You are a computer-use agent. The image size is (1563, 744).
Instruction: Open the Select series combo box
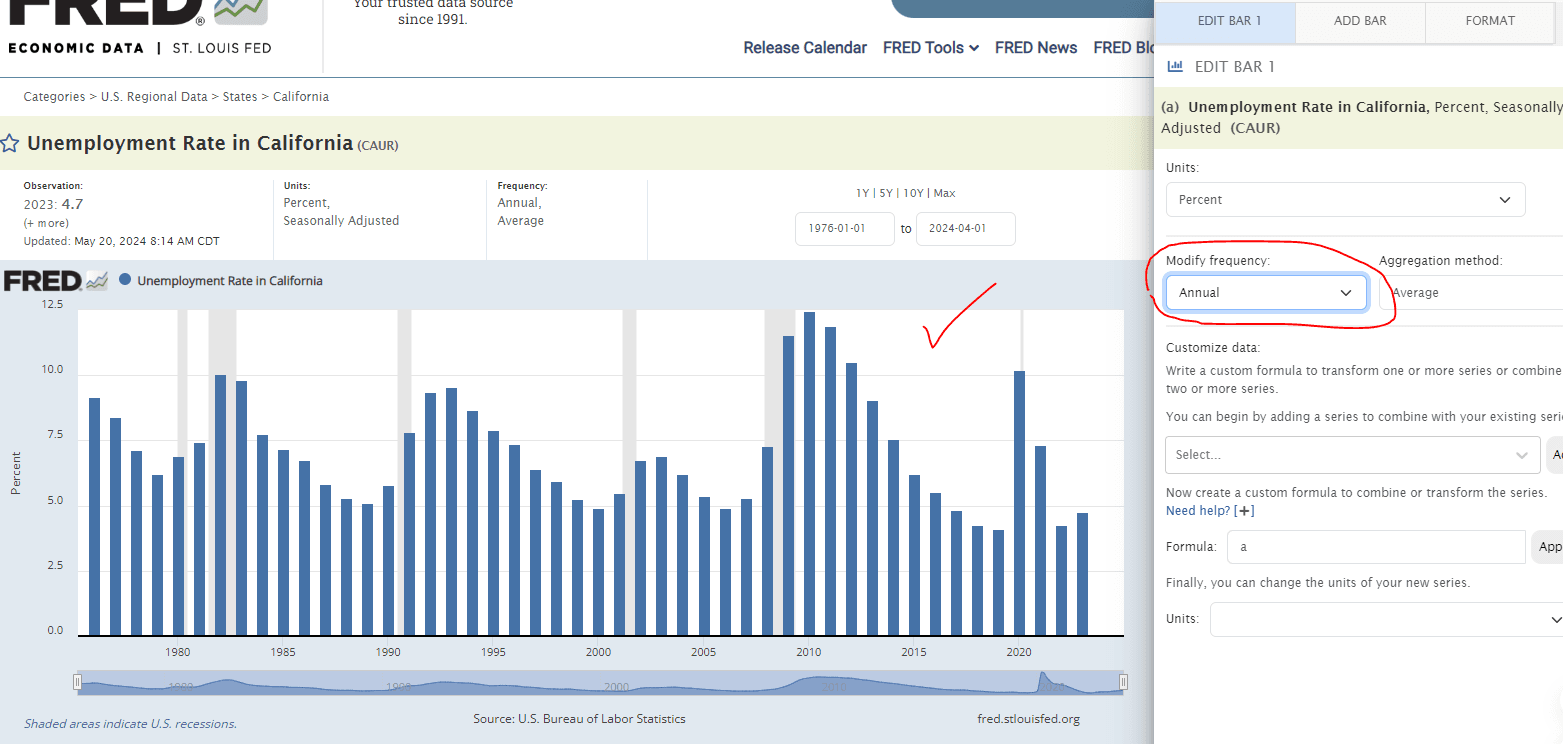click(x=1351, y=455)
